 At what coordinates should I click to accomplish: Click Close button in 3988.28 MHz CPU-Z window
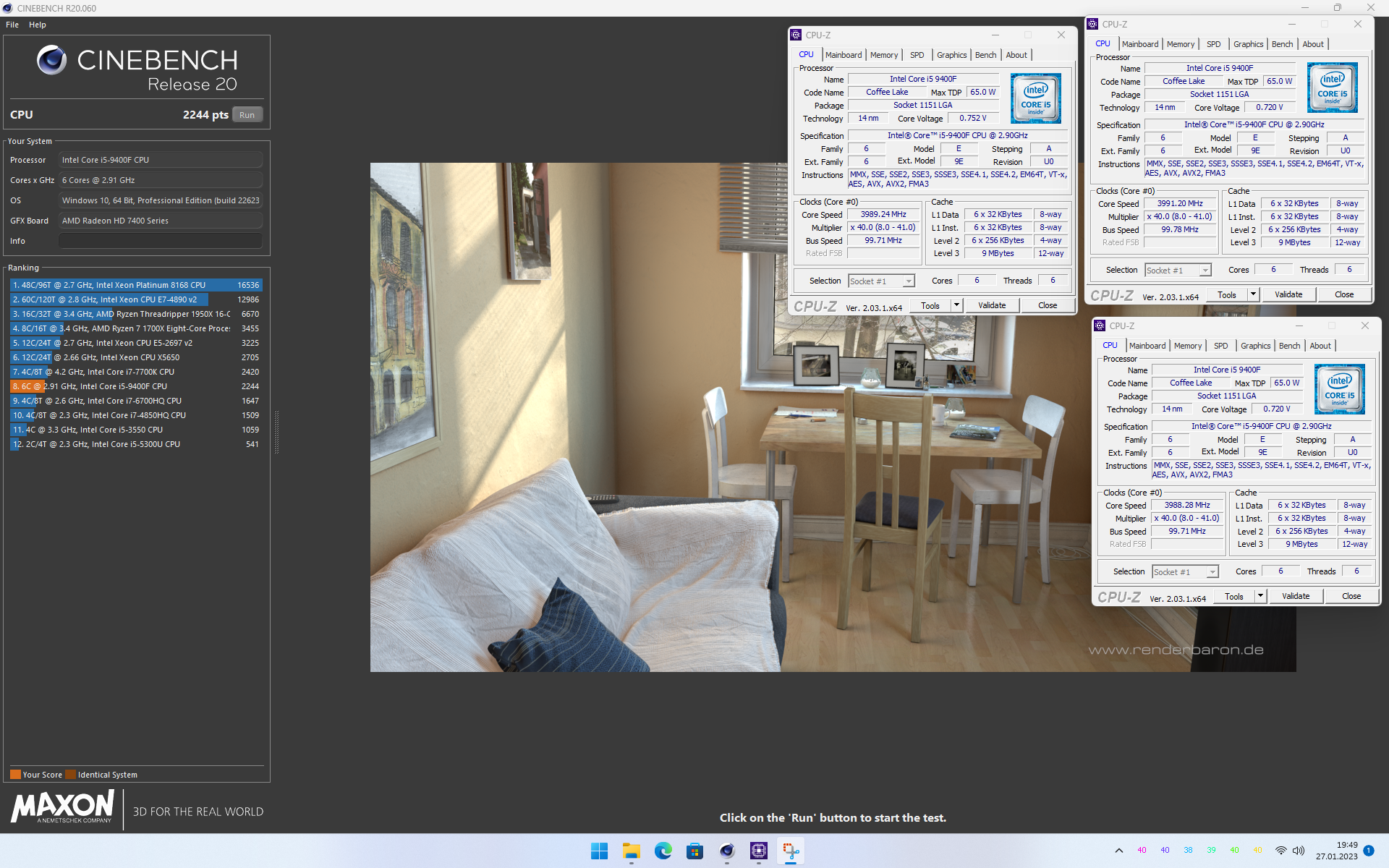point(1351,596)
